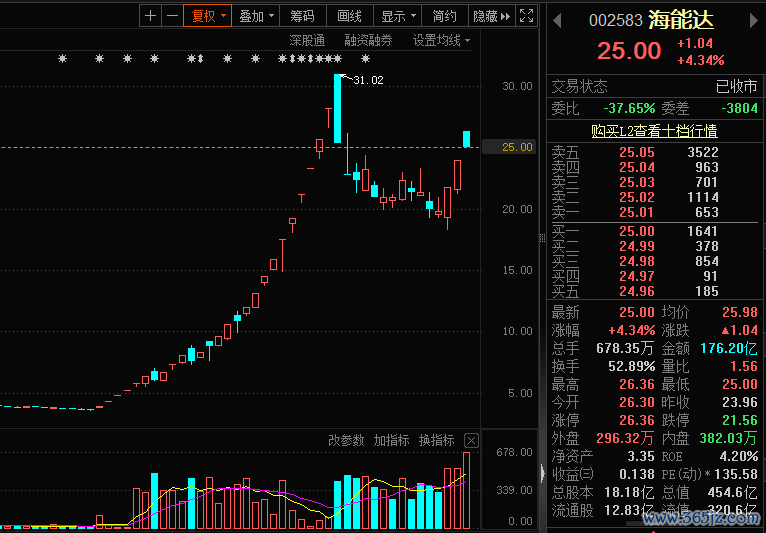Click the plus zoom-in chart icon
Viewport: 766px width, 533px height.
click(x=150, y=16)
